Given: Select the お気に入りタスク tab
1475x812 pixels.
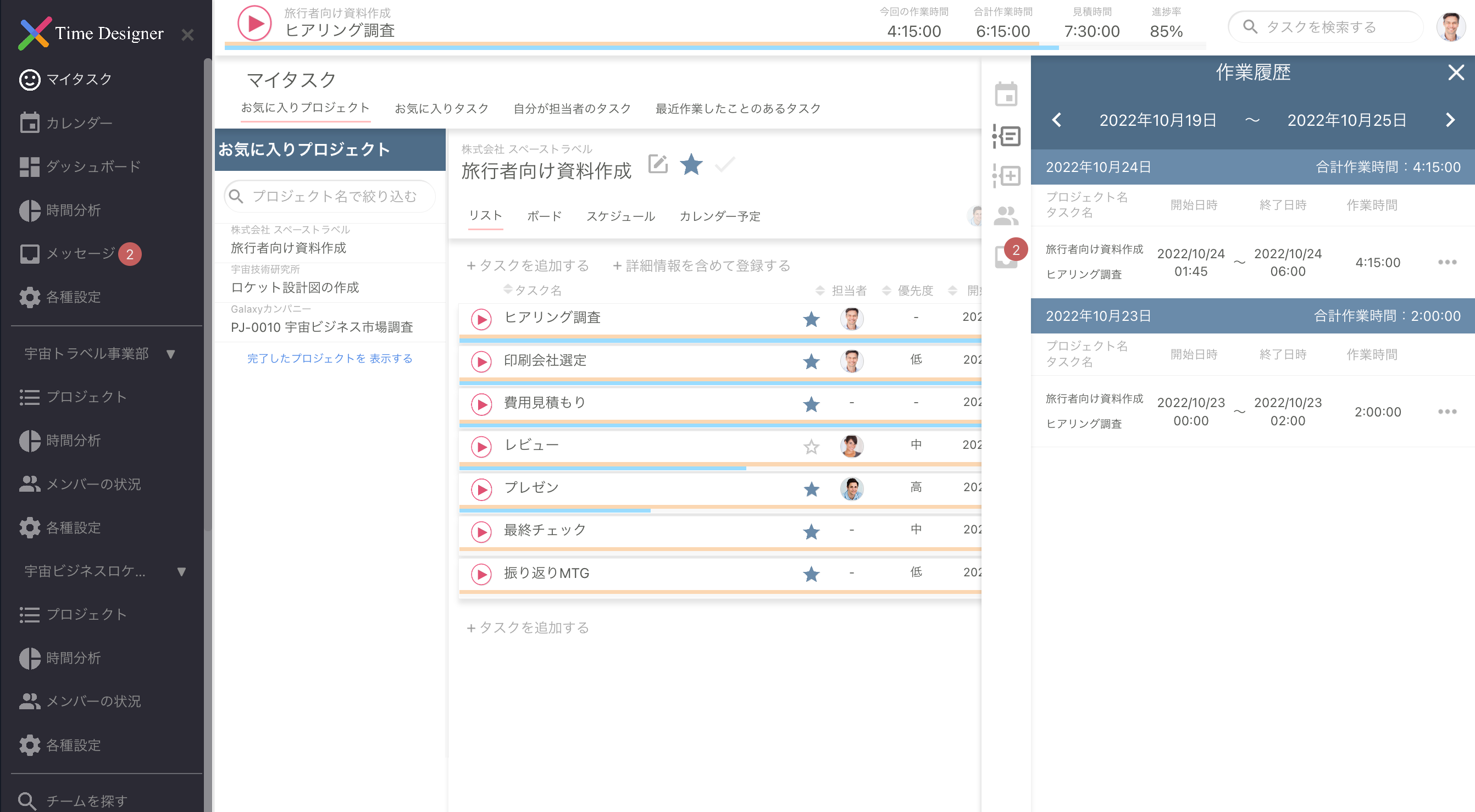Looking at the screenshot, I should coord(441,108).
